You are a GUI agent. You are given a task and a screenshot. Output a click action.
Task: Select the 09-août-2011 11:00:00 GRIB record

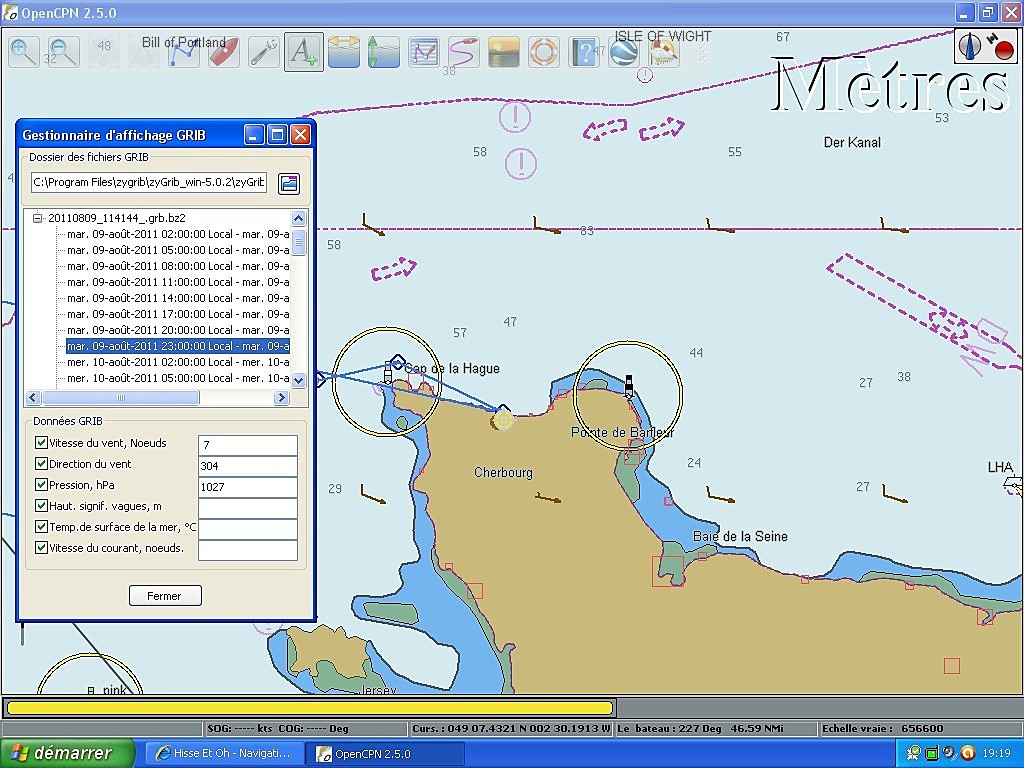[x=178, y=282]
